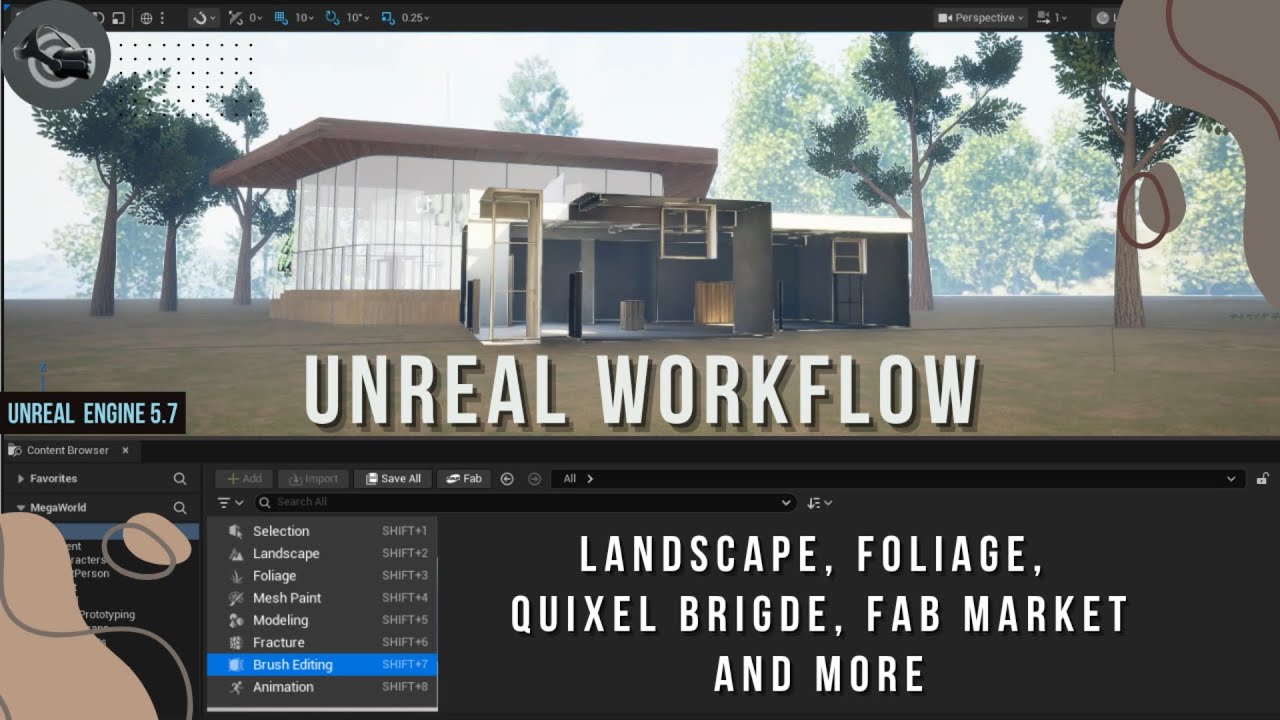Expand the Favorites section
Image resolution: width=1280 pixels, height=720 pixels.
click(x=21, y=479)
